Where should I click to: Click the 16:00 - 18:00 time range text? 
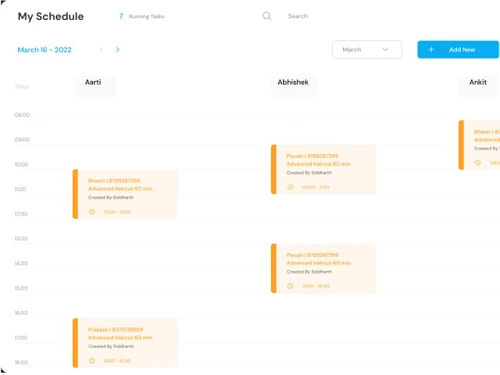pyautogui.click(x=117, y=361)
